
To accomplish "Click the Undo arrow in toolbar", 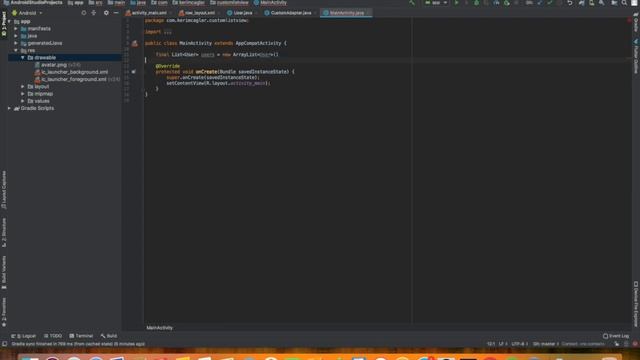I will pos(570,3).
